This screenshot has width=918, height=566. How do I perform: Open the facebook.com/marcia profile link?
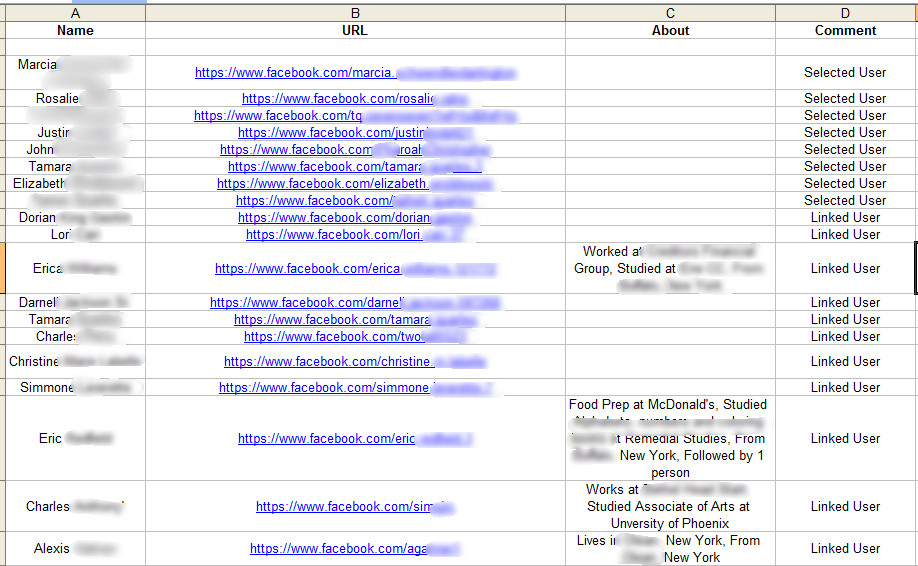pos(355,73)
